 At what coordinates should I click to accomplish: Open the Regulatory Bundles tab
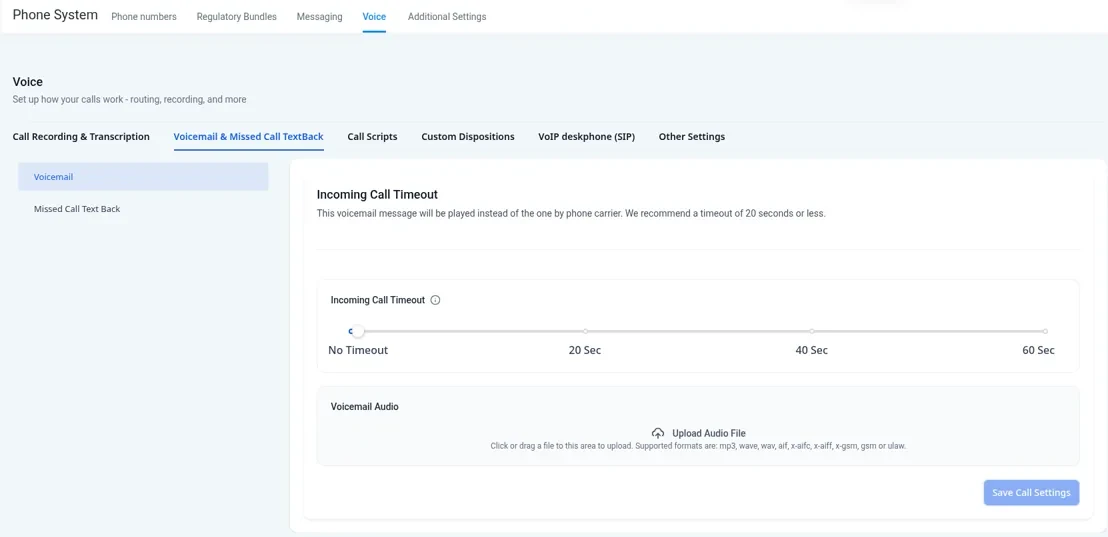[x=237, y=16]
